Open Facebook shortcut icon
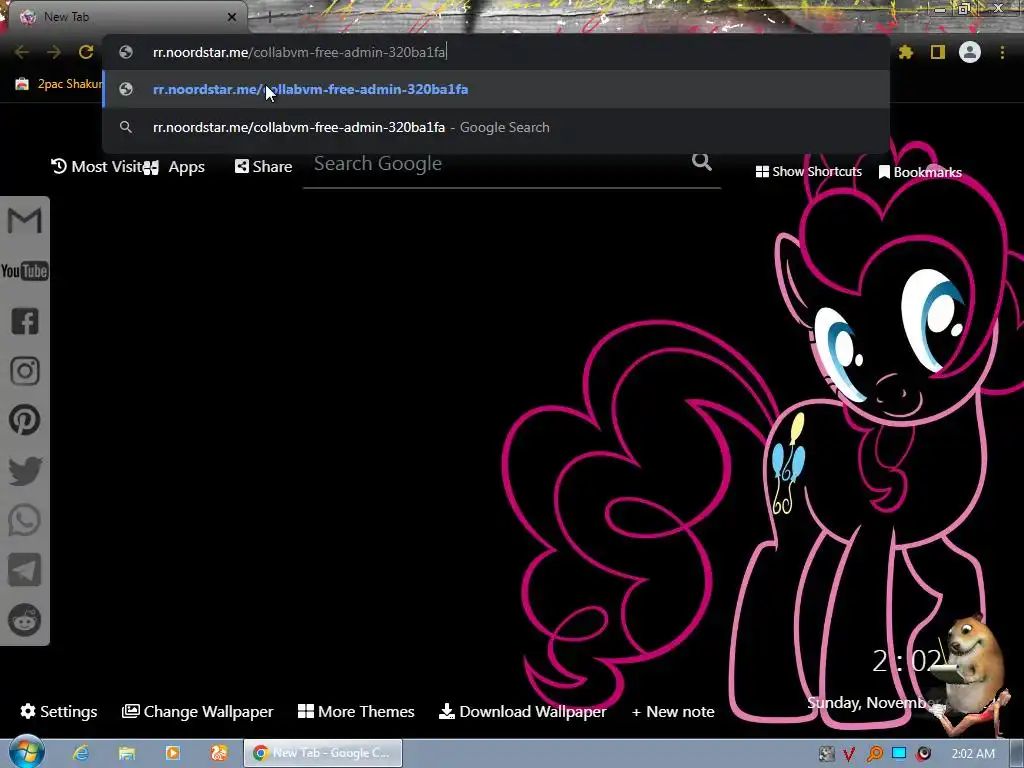 click(25, 321)
